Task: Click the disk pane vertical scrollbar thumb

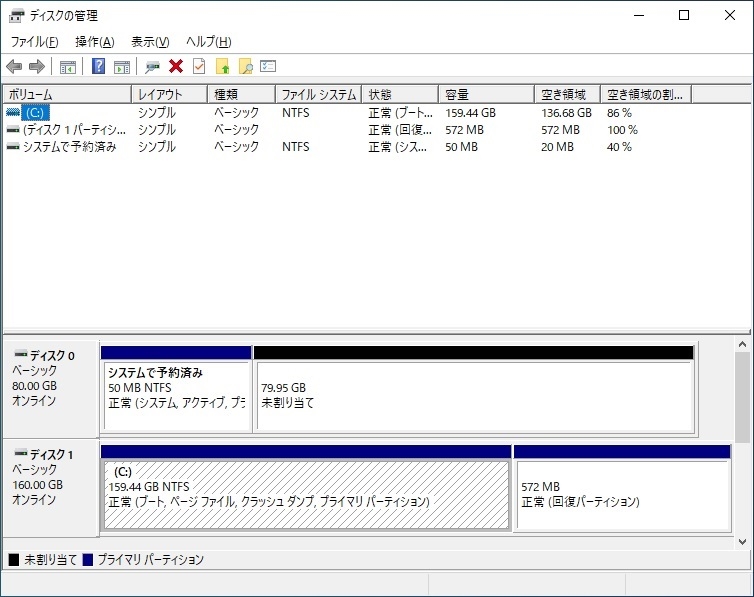Action: (x=742, y=397)
